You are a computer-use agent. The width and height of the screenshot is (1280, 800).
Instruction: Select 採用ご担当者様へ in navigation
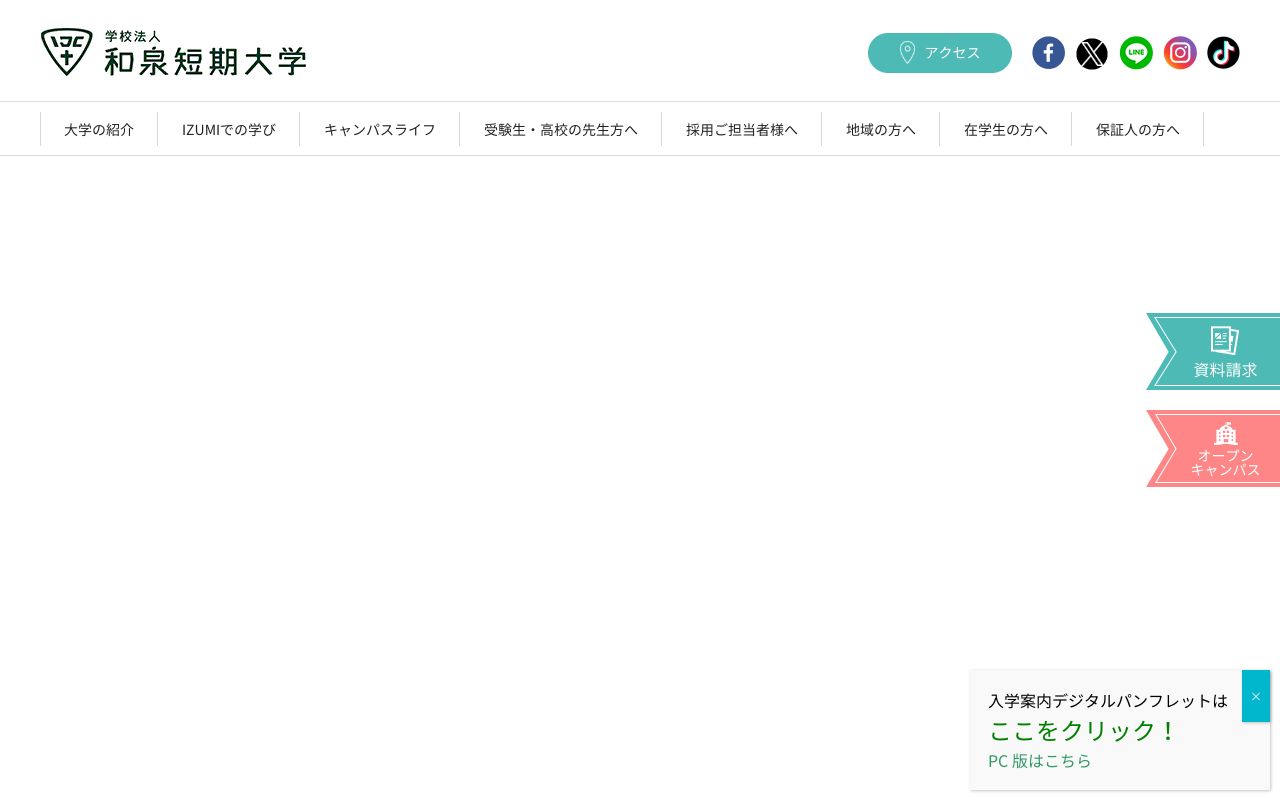pos(742,129)
